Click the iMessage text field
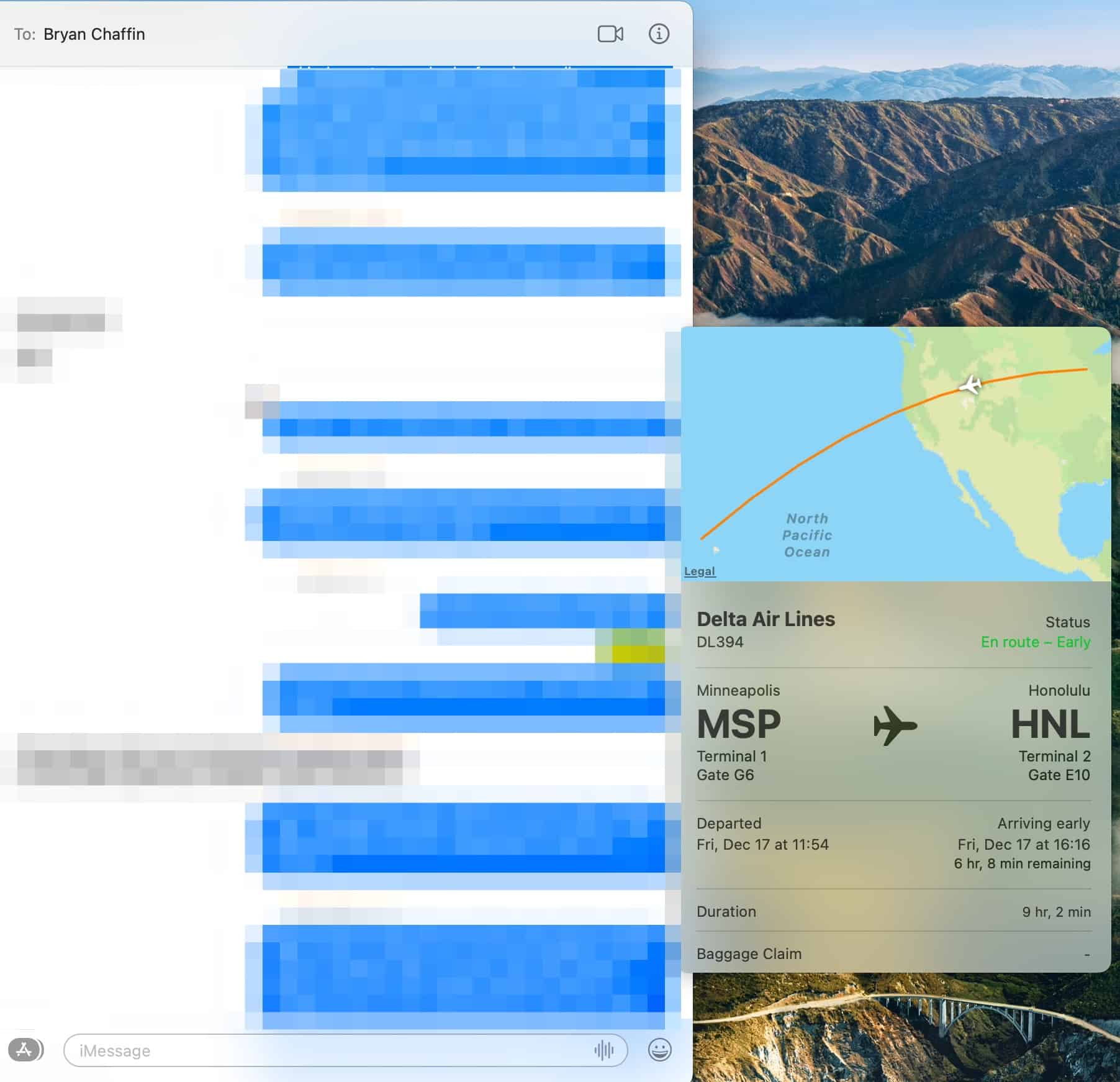 pos(345,1050)
